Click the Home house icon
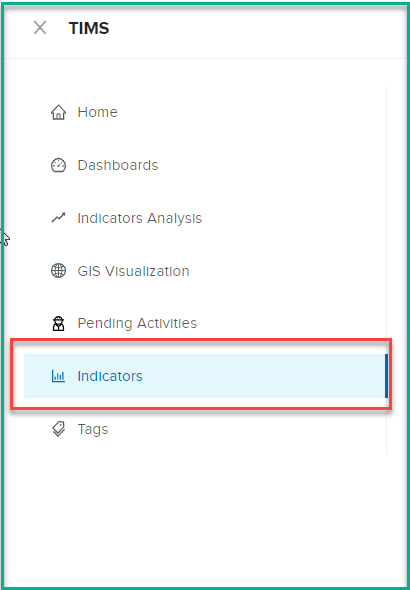Image resolution: width=410 pixels, height=590 pixels. click(x=58, y=112)
